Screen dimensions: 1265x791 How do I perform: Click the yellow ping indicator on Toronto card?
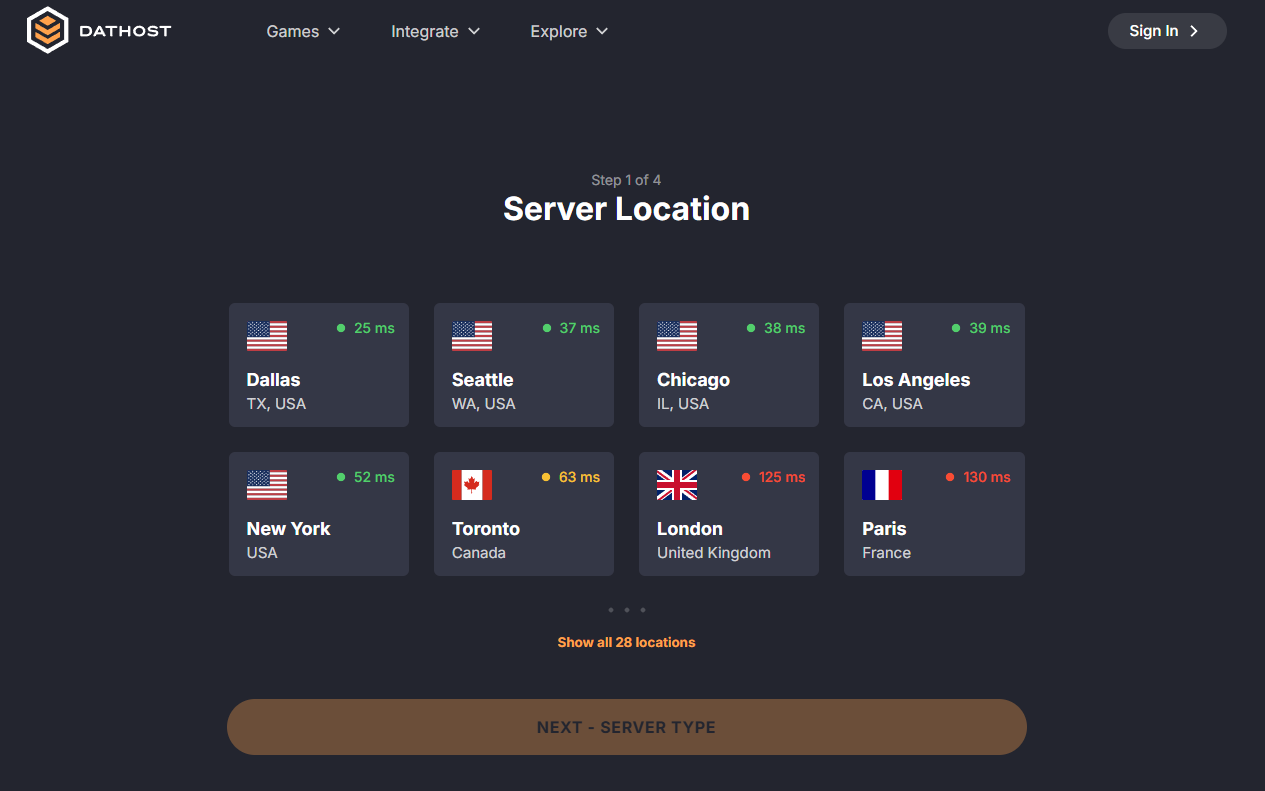pos(547,477)
